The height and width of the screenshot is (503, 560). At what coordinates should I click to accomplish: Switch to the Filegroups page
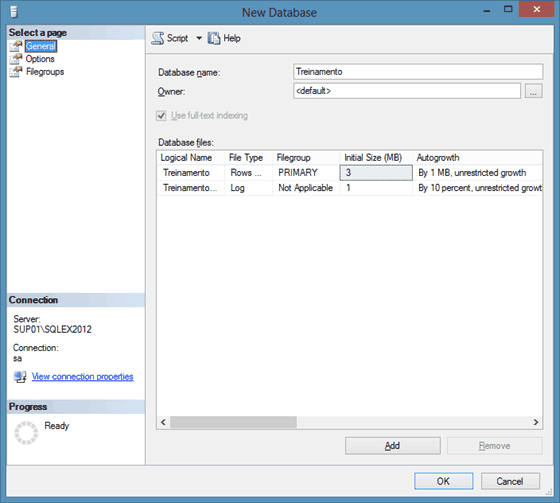point(45,72)
